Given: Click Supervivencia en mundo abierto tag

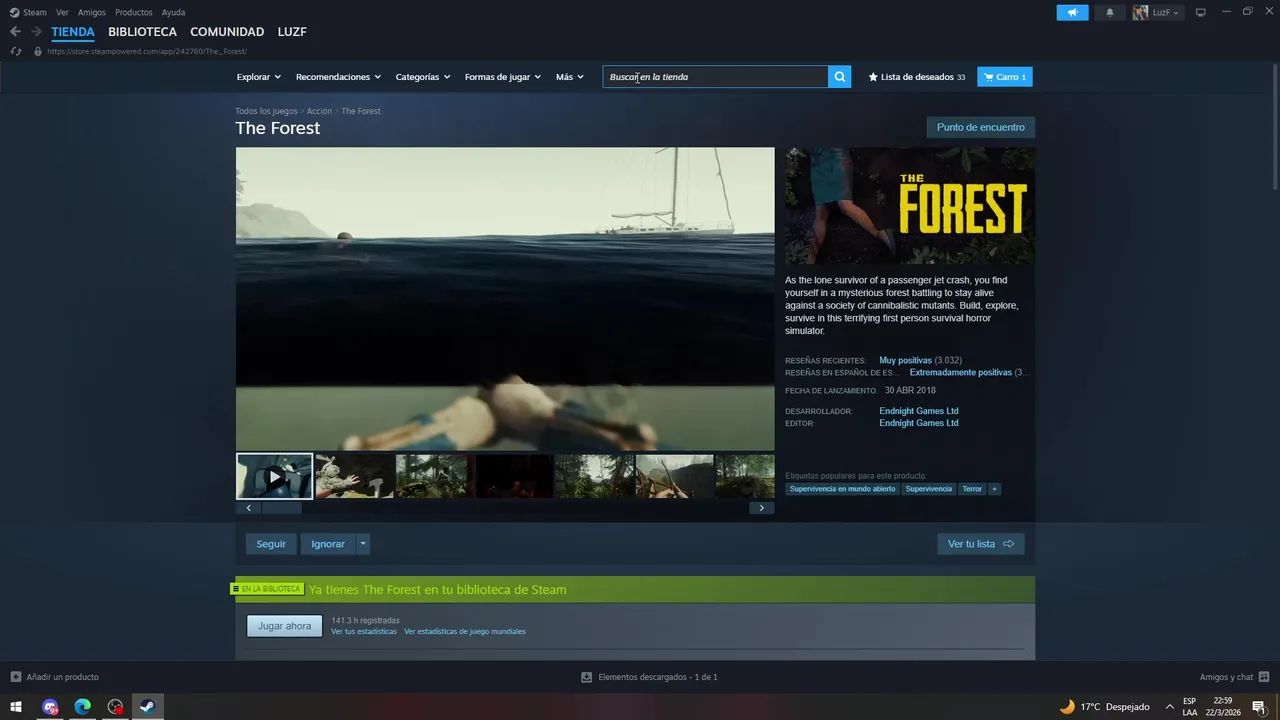Looking at the screenshot, I should [x=842, y=489].
